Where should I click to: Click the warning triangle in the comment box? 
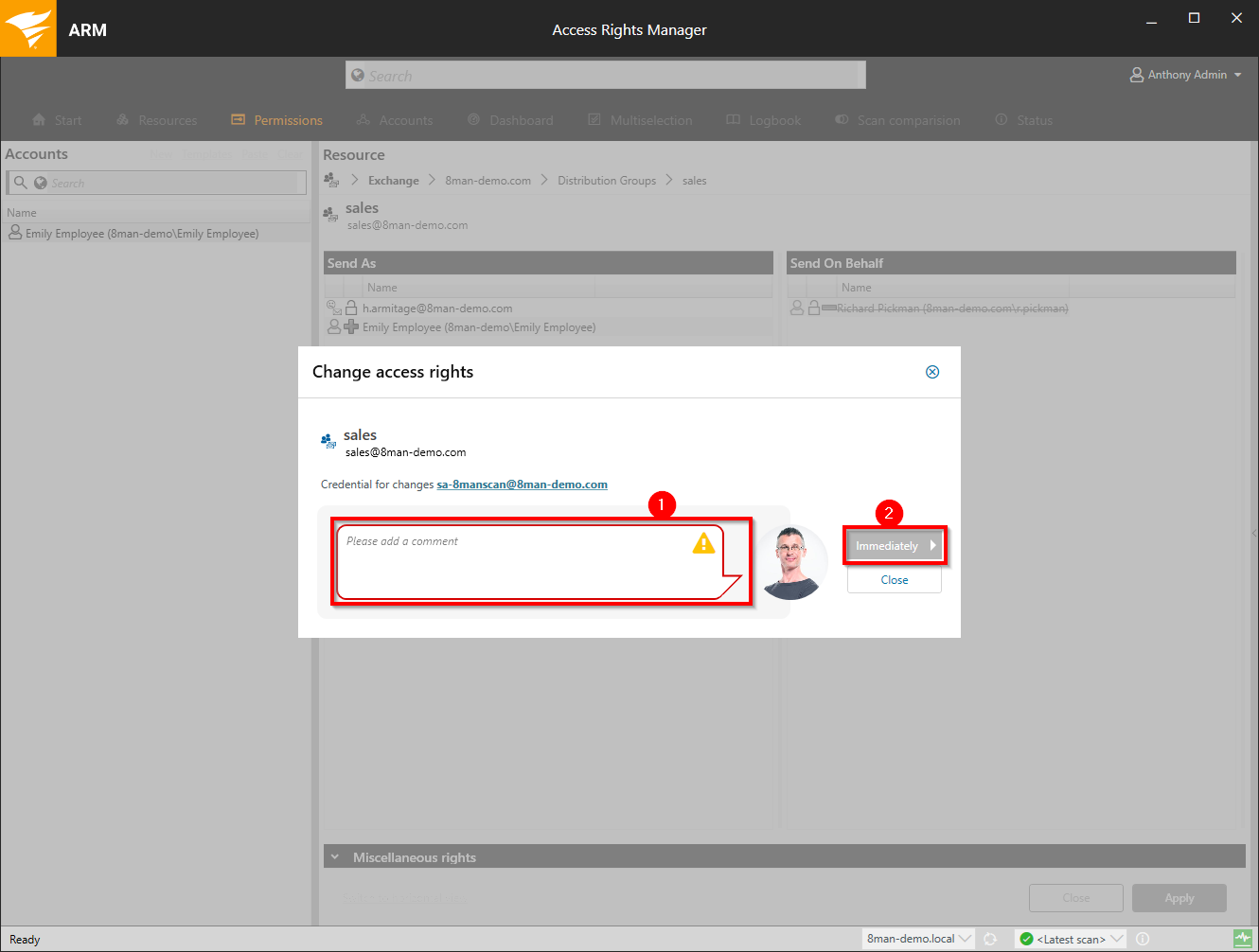702,543
